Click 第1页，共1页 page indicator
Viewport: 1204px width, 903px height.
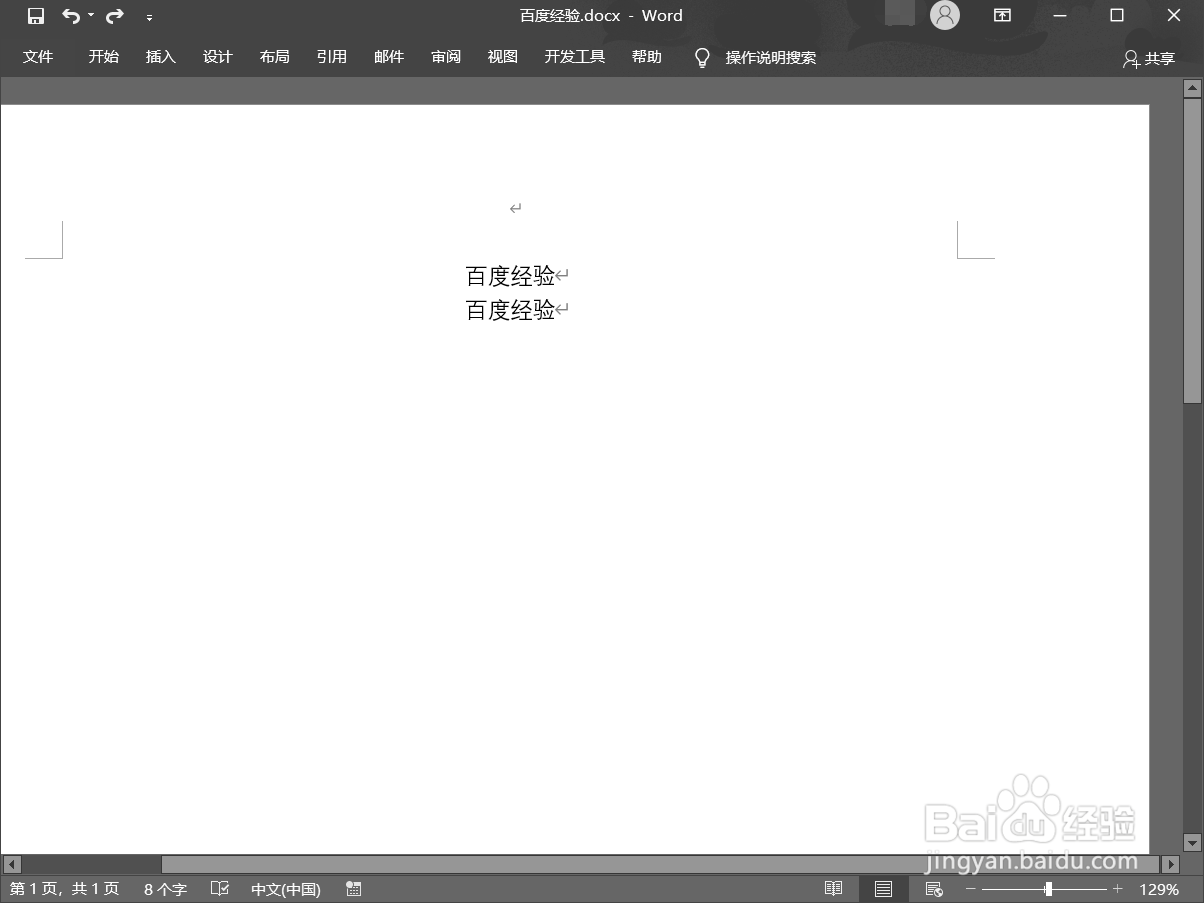click(64, 889)
